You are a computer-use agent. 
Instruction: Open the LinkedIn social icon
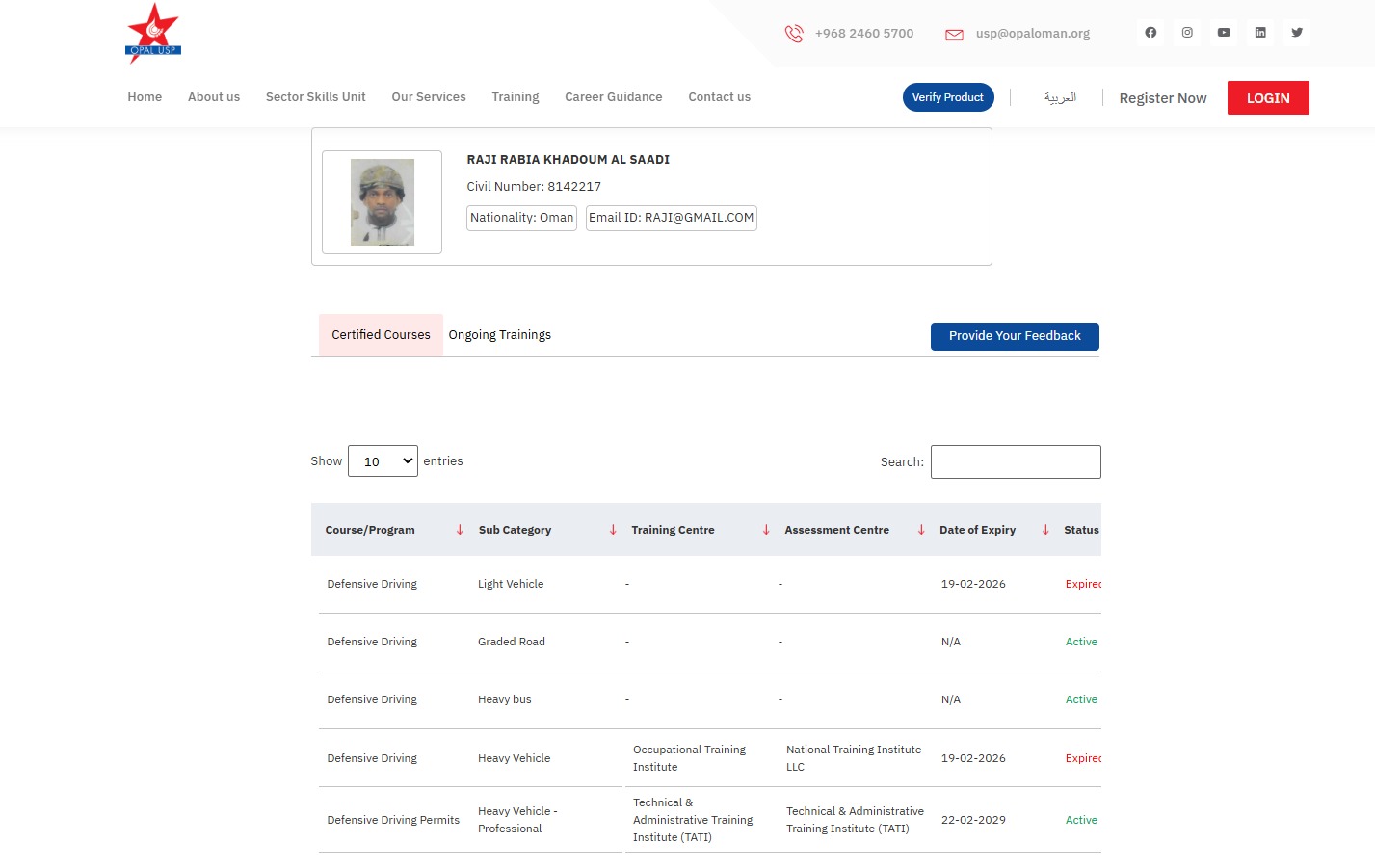1260,33
